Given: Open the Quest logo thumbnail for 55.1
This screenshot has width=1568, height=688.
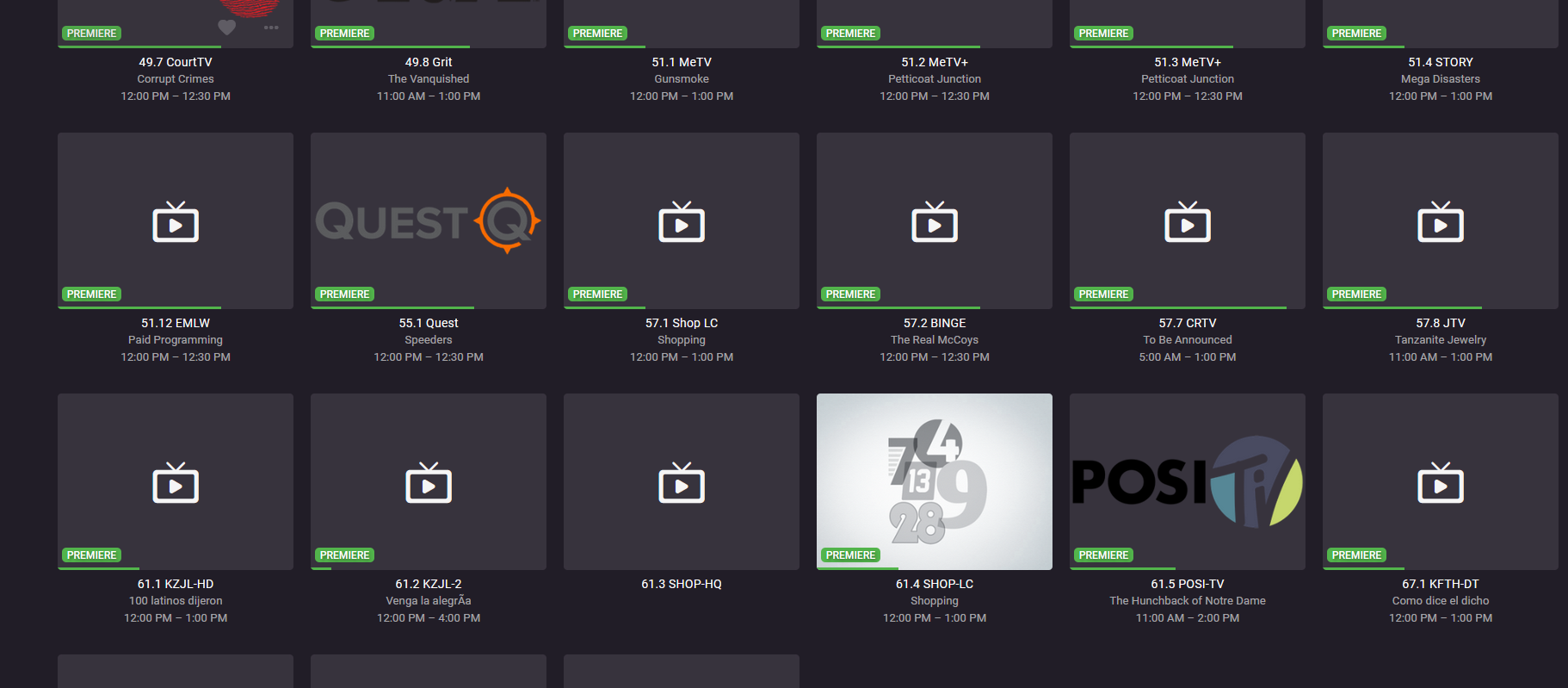Looking at the screenshot, I should point(428,220).
